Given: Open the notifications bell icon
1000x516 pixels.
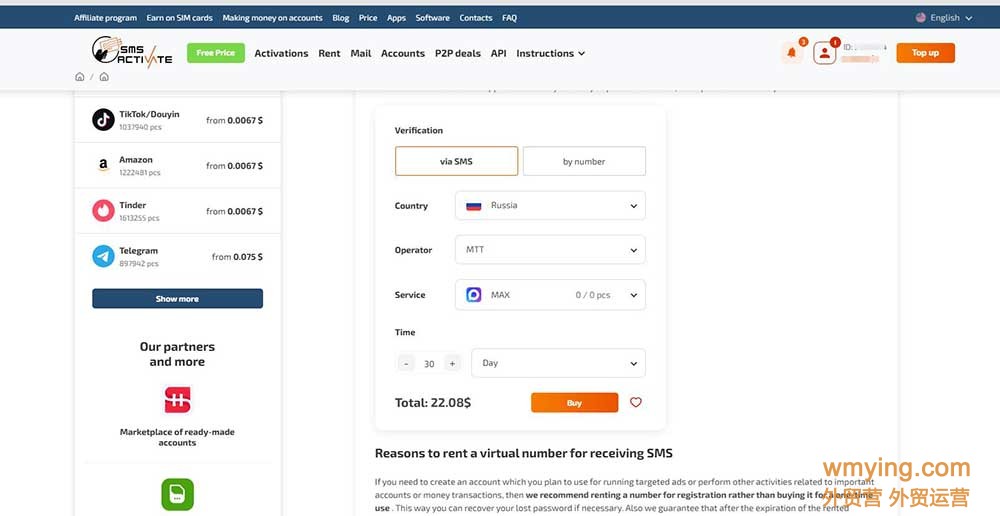Looking at the screenshot, I should point(791,53).
